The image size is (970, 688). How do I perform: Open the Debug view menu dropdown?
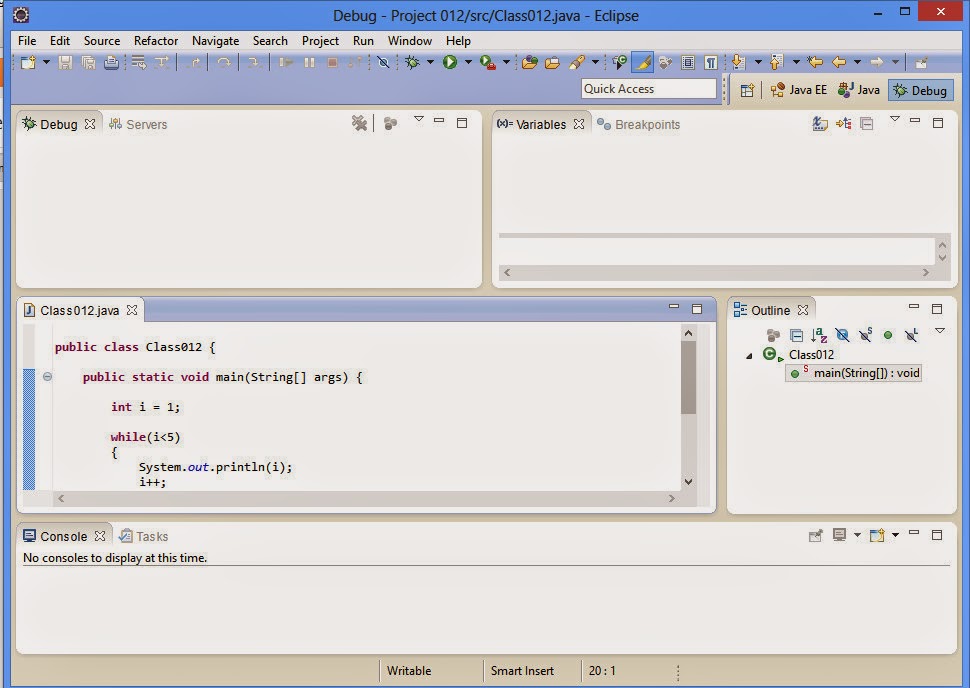(x=419, y=122)
